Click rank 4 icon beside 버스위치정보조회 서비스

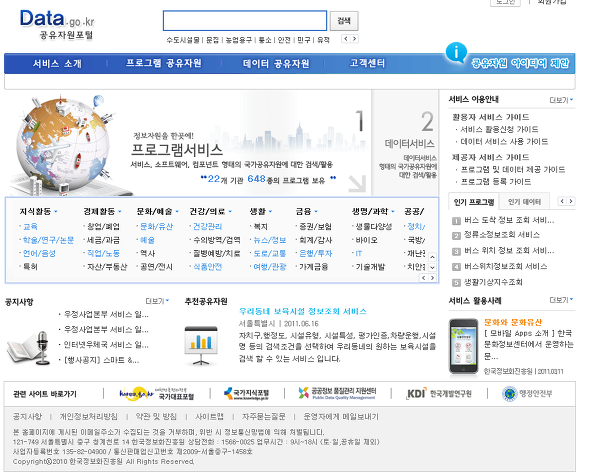[x=456, y=267]
